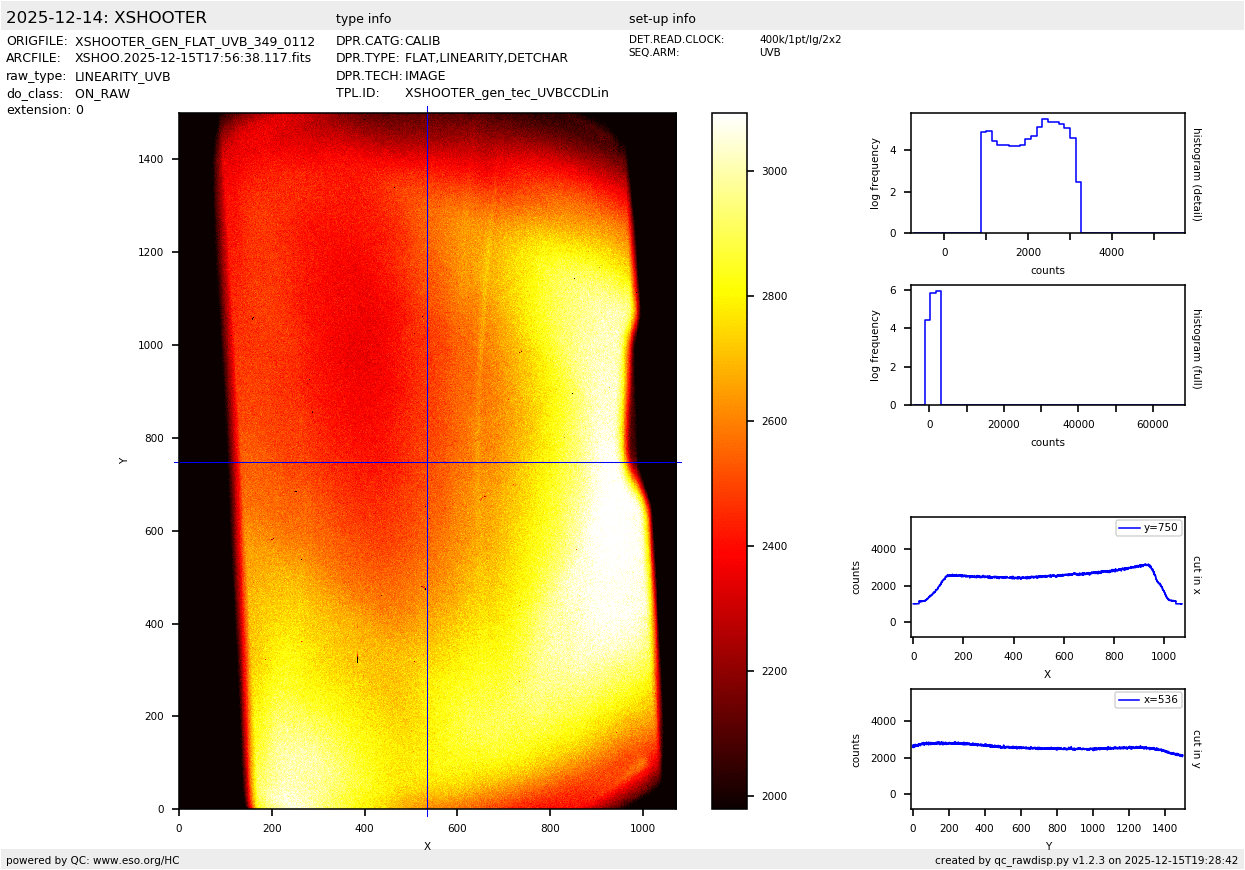
Task: Click the blue horizontal cut line on image
Action: coord(300,462)
